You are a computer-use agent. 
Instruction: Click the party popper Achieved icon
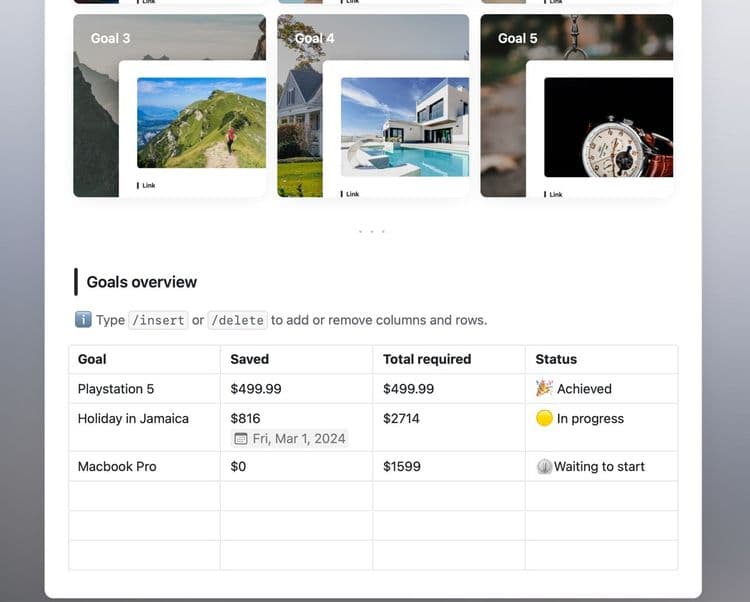544,388
